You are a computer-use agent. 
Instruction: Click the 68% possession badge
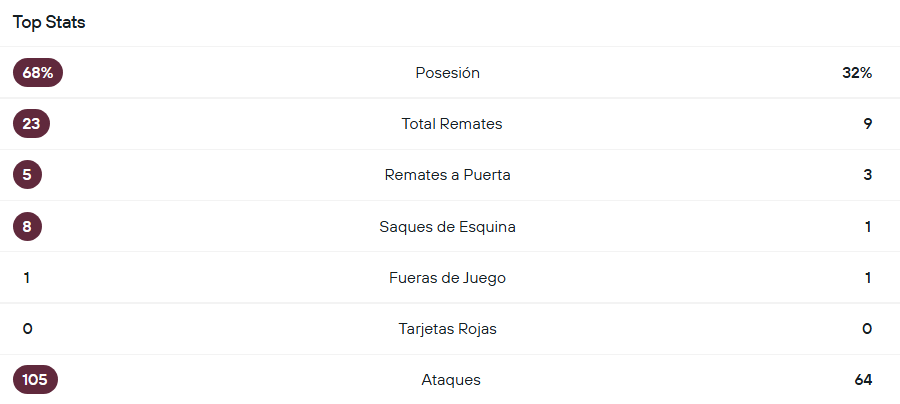(38, 73)
